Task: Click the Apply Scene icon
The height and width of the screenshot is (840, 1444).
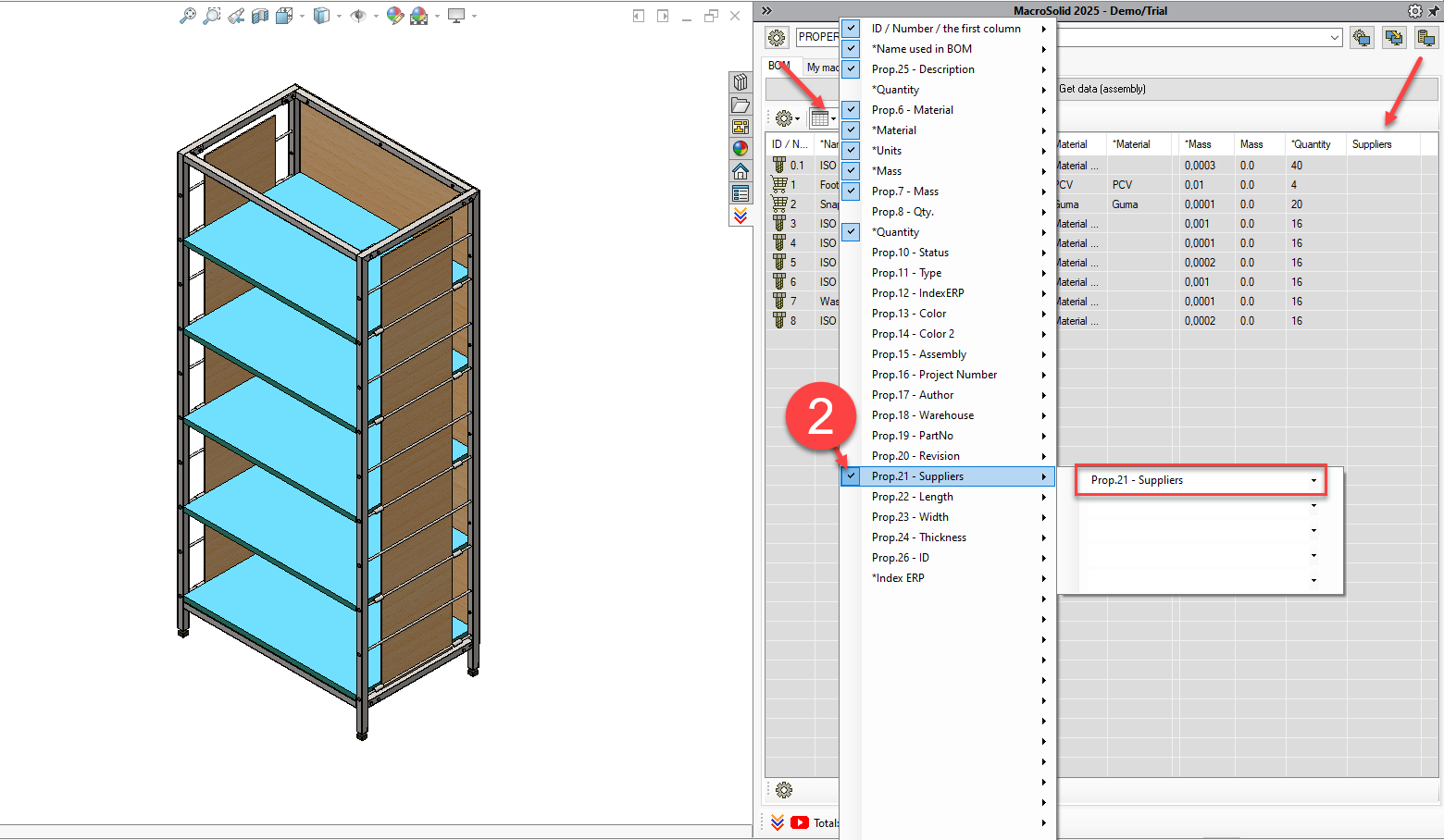Action: tap(419, 16)
